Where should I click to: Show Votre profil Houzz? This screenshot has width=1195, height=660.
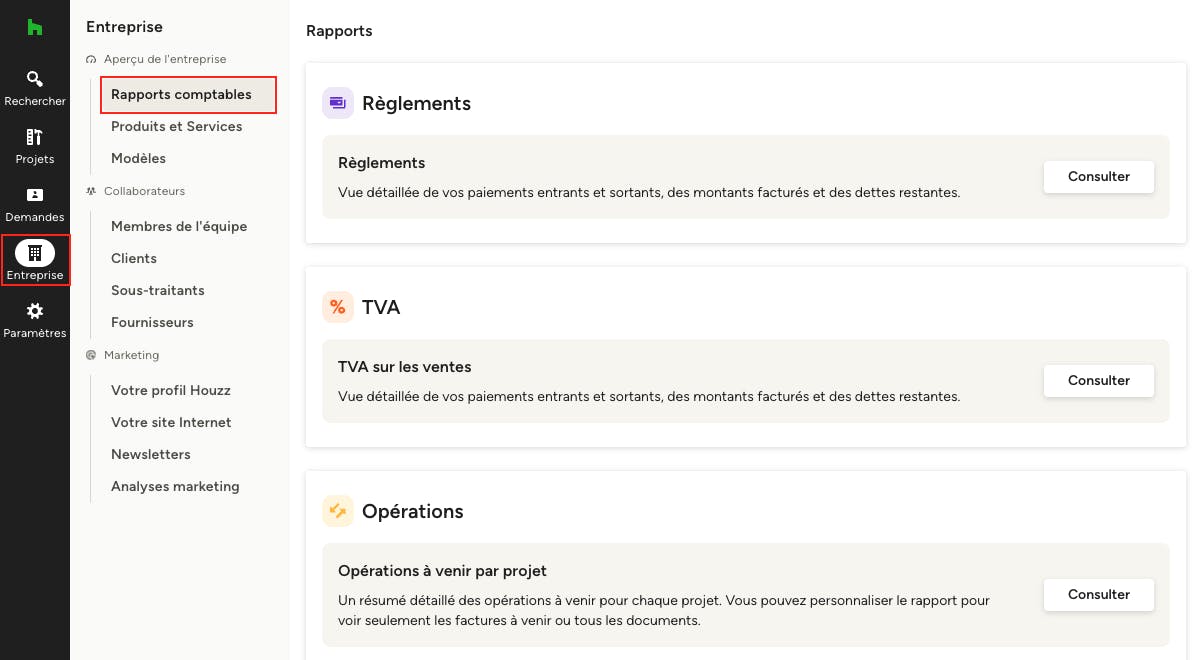(171, 391)
